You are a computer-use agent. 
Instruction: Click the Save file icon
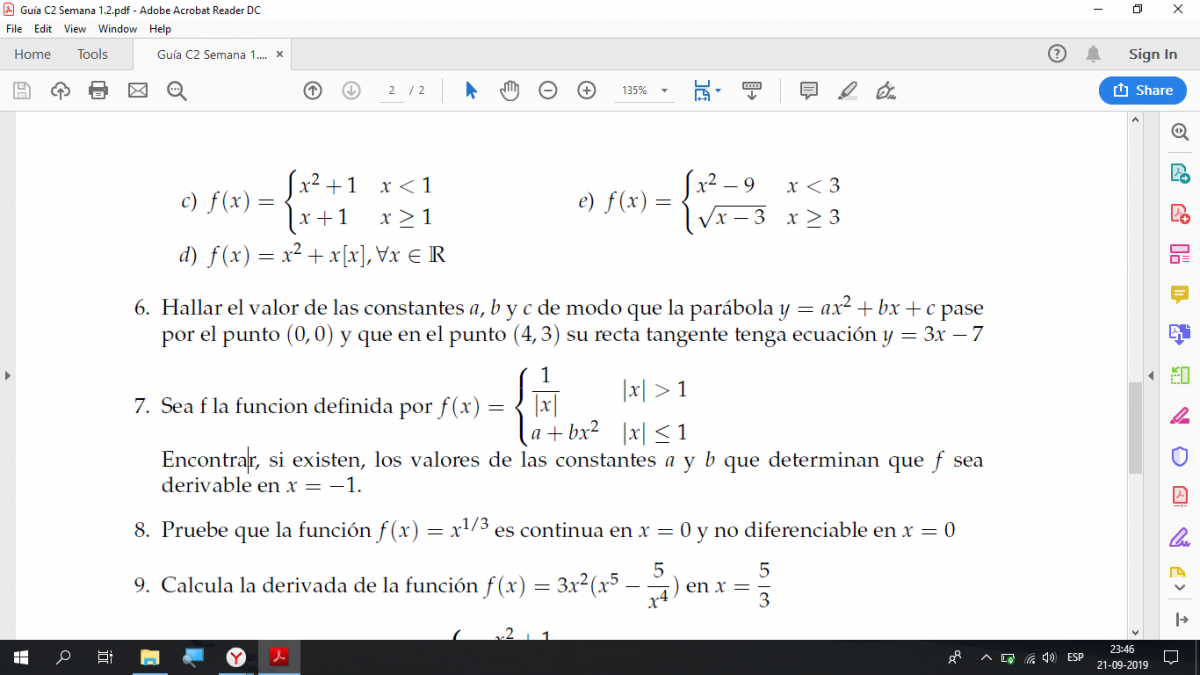coord(22,91)
